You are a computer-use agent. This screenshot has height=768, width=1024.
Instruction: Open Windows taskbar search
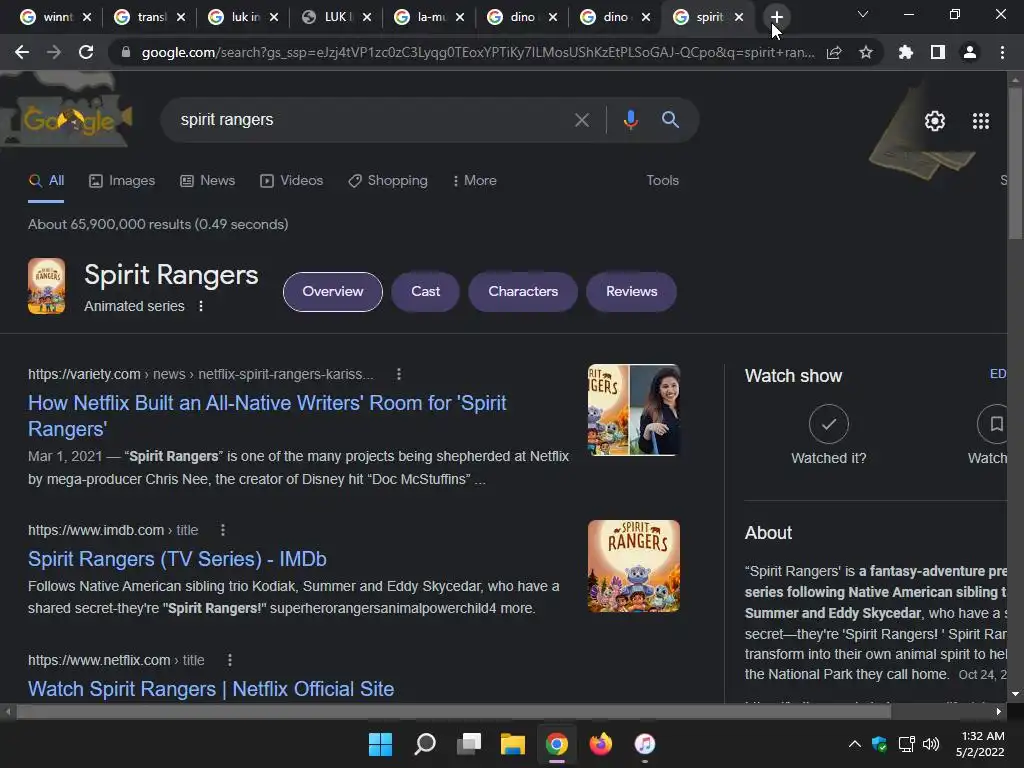coord(425,744)
